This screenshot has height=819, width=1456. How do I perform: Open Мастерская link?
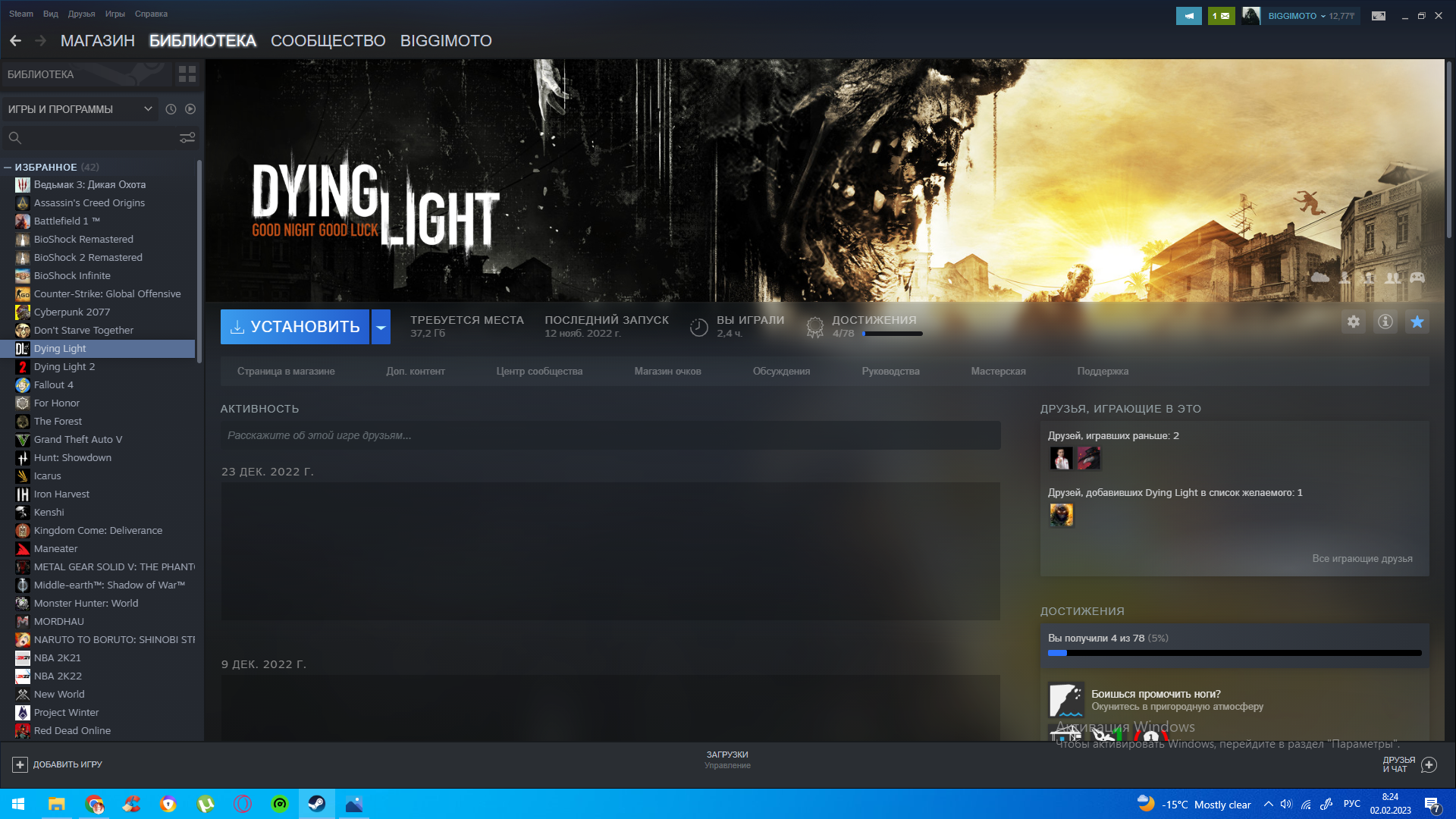[x=998, y=372]
